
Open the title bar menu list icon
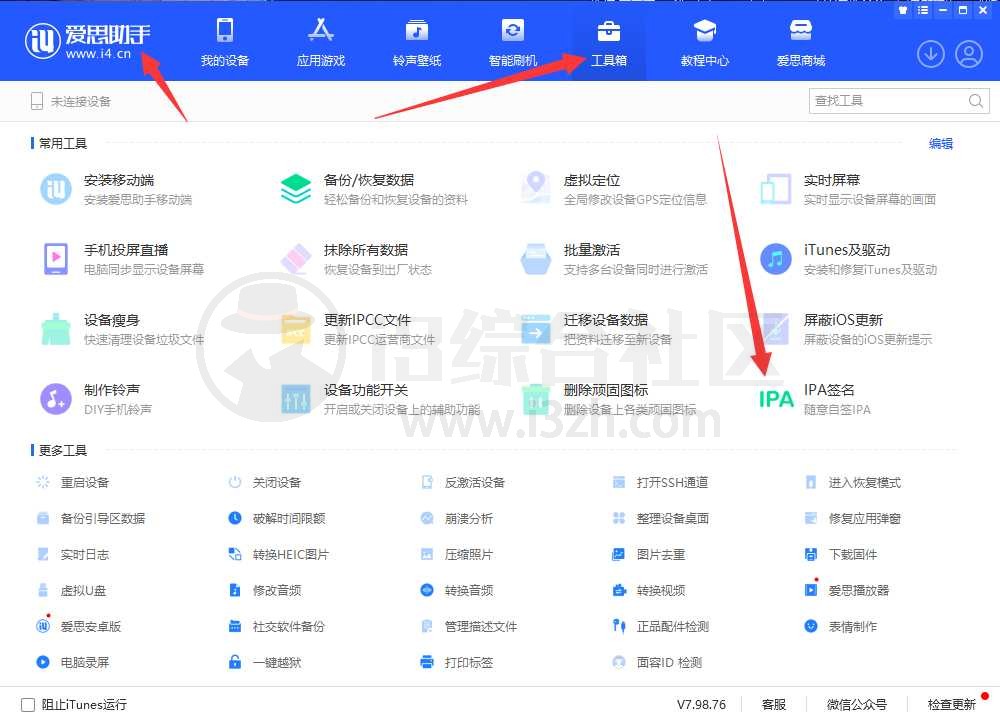[x=923, y=10]
